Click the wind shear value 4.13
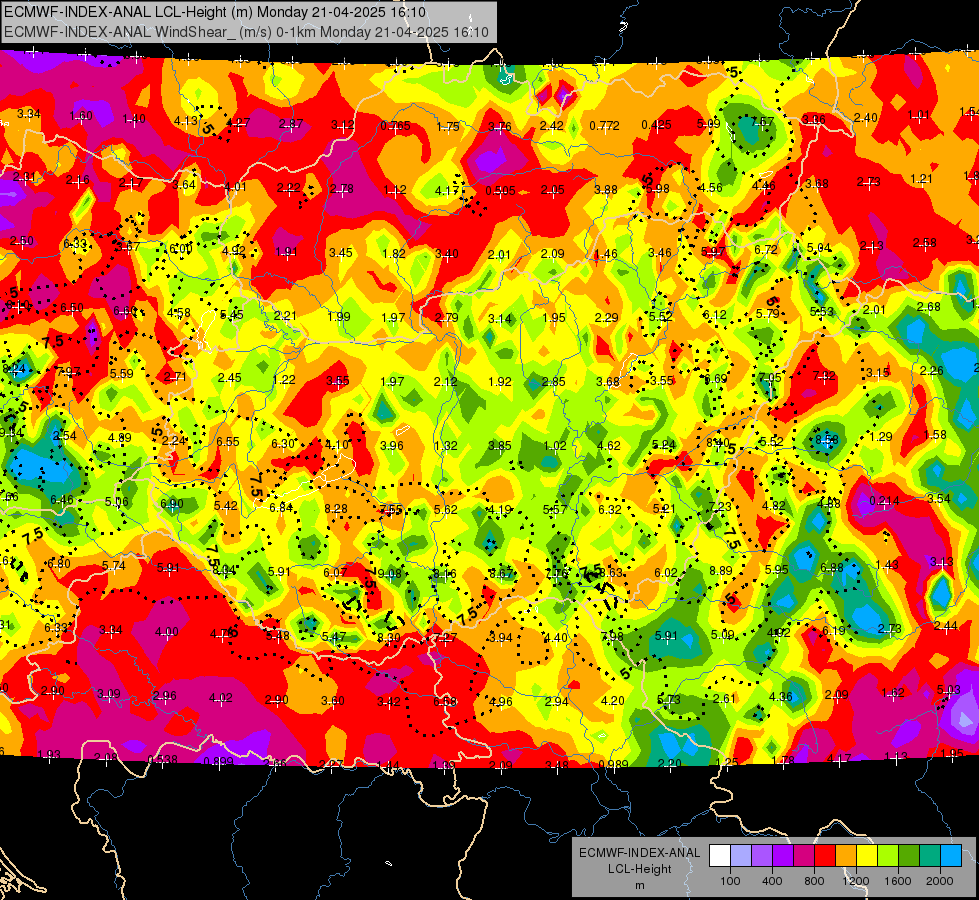Screen dimensions: 979x900 [x=185, y=121]
